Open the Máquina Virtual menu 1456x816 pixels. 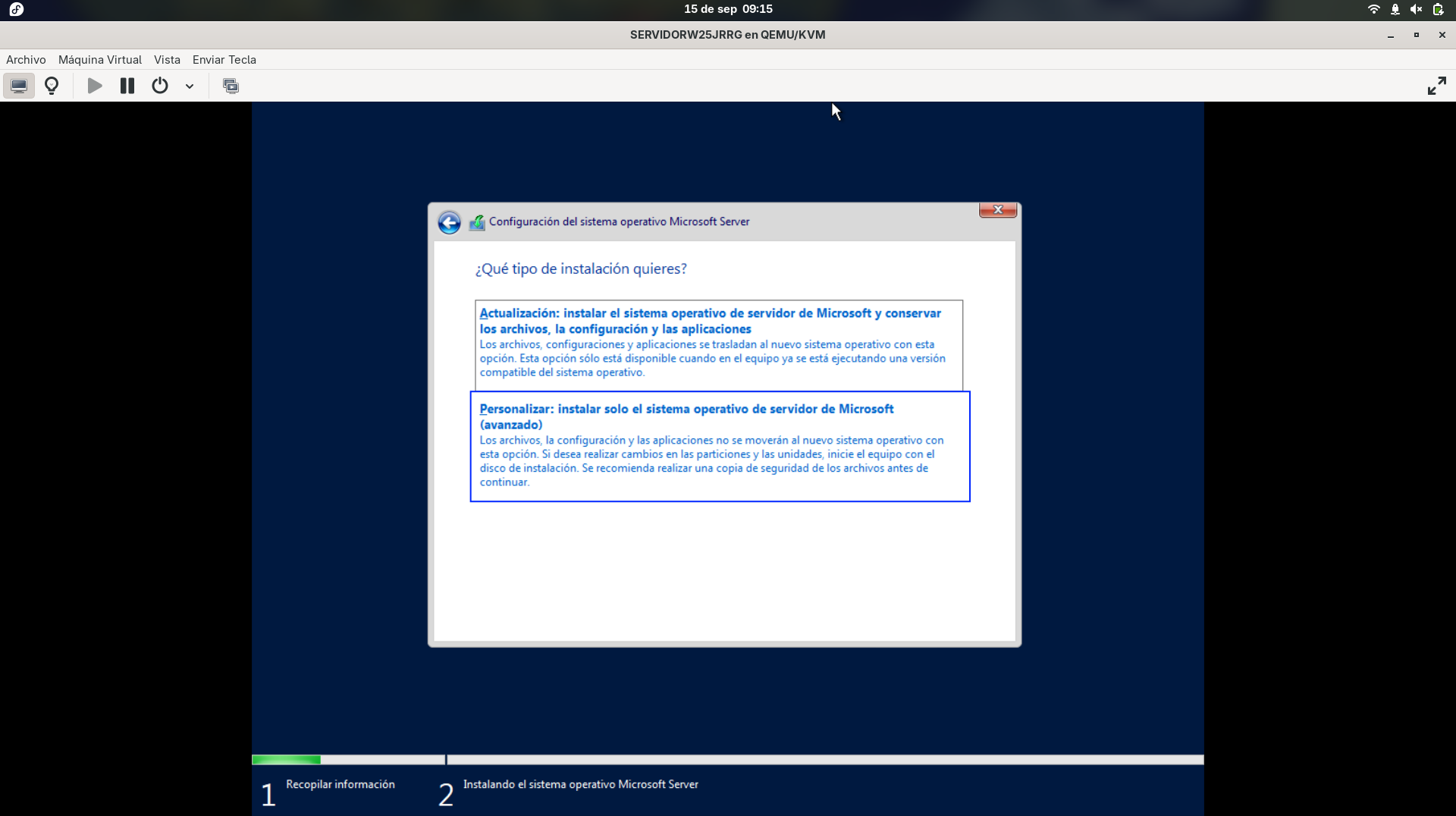(100, 60)
